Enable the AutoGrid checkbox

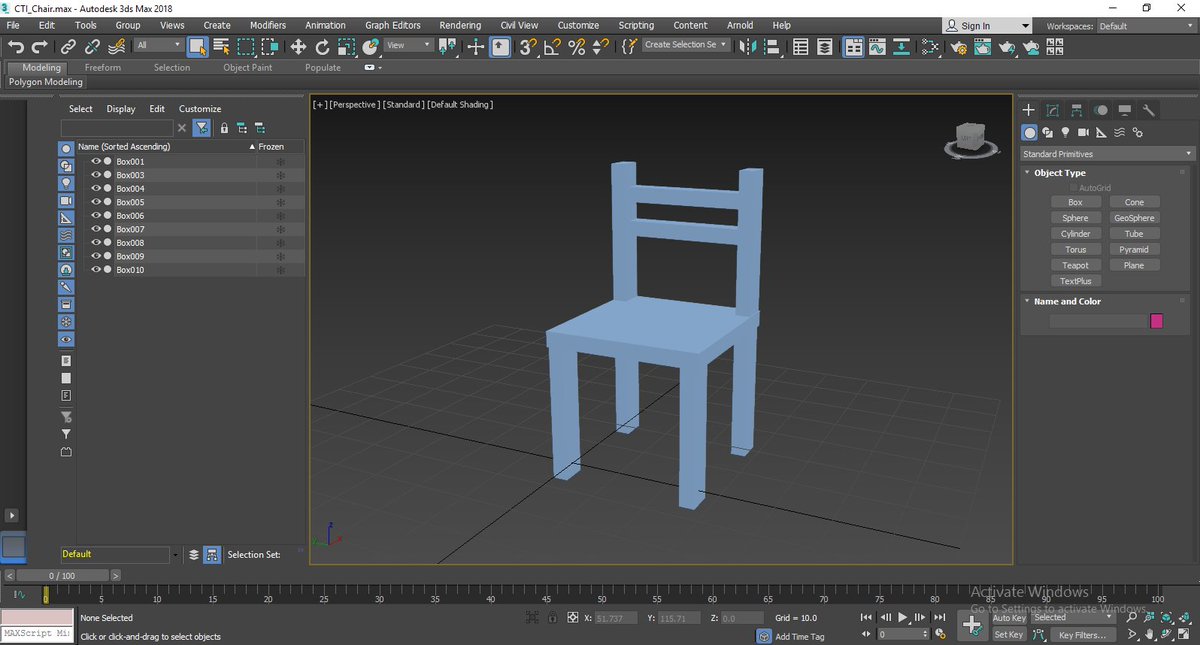coord(1074,188)
